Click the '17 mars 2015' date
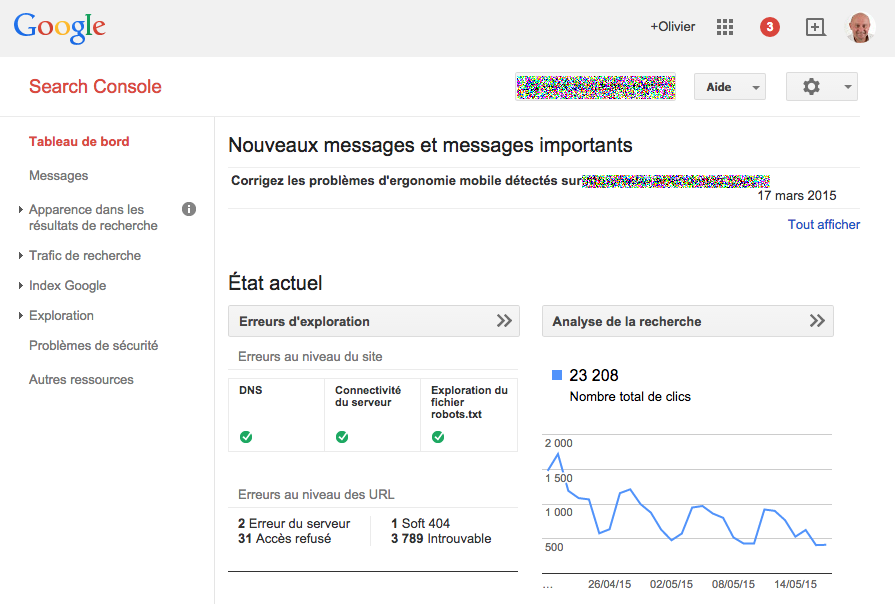The width and height of the screenshot is (895, 604). (x=796, y=196)
